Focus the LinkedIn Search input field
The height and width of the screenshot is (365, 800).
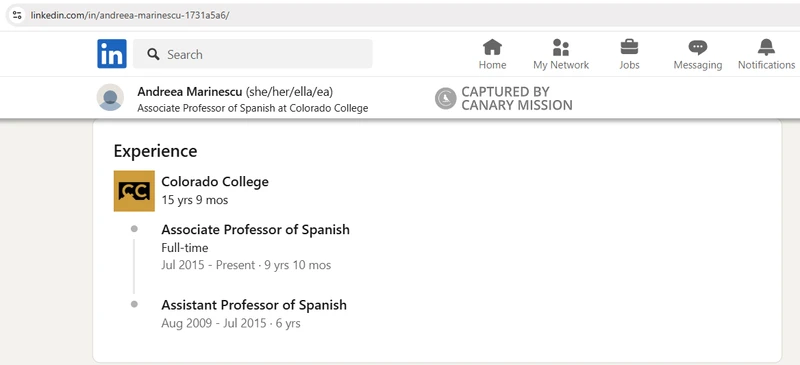click(253, 54)
